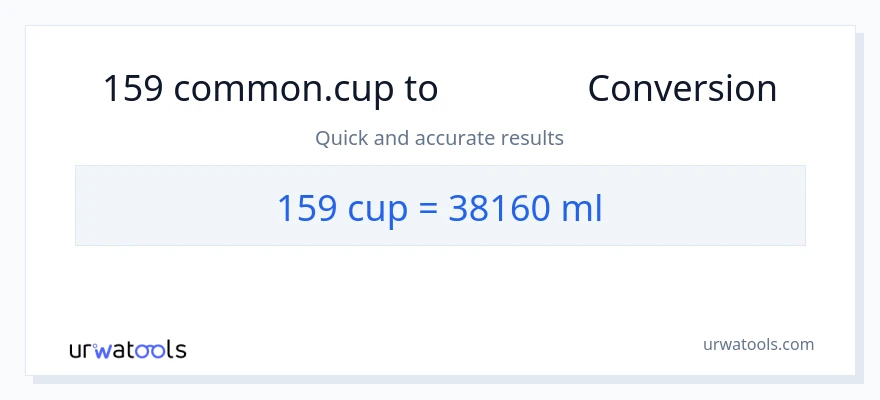
Task: Click the '38160 ml' result value
Action: pyautogui.click(x=526, y=207)
